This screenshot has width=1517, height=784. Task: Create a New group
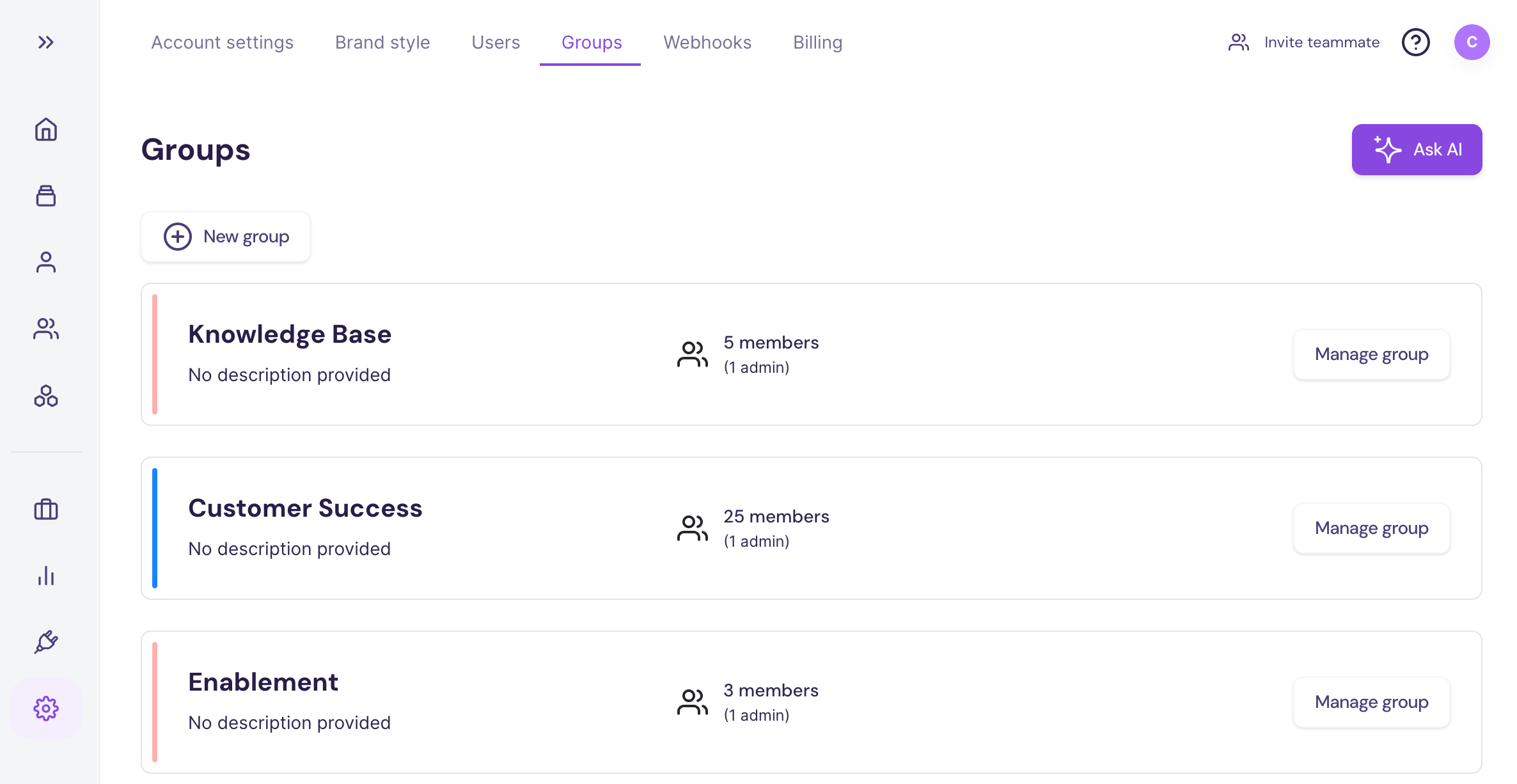click(x=226, y=237)
